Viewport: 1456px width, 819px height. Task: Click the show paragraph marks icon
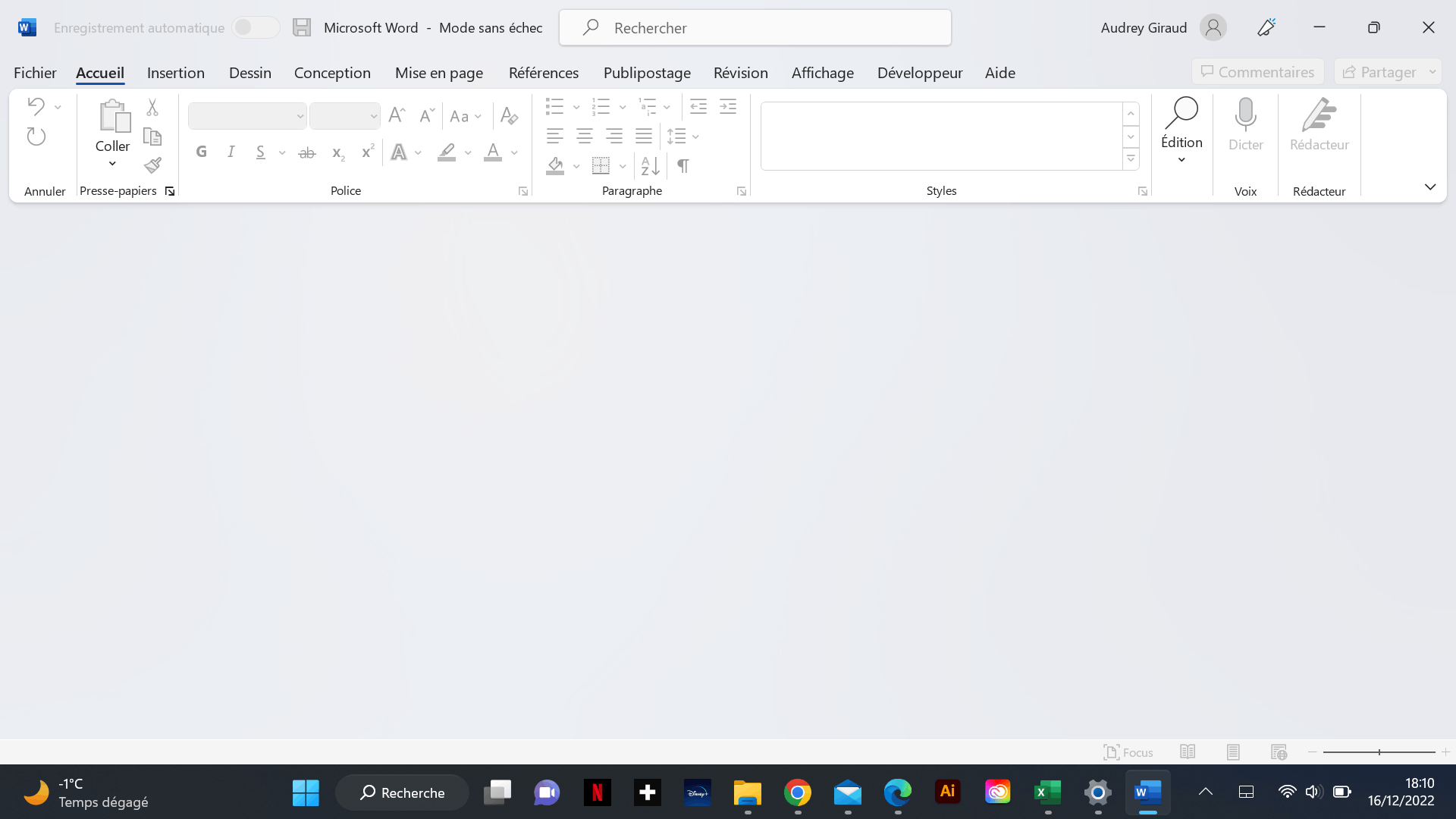click(683, 165)
